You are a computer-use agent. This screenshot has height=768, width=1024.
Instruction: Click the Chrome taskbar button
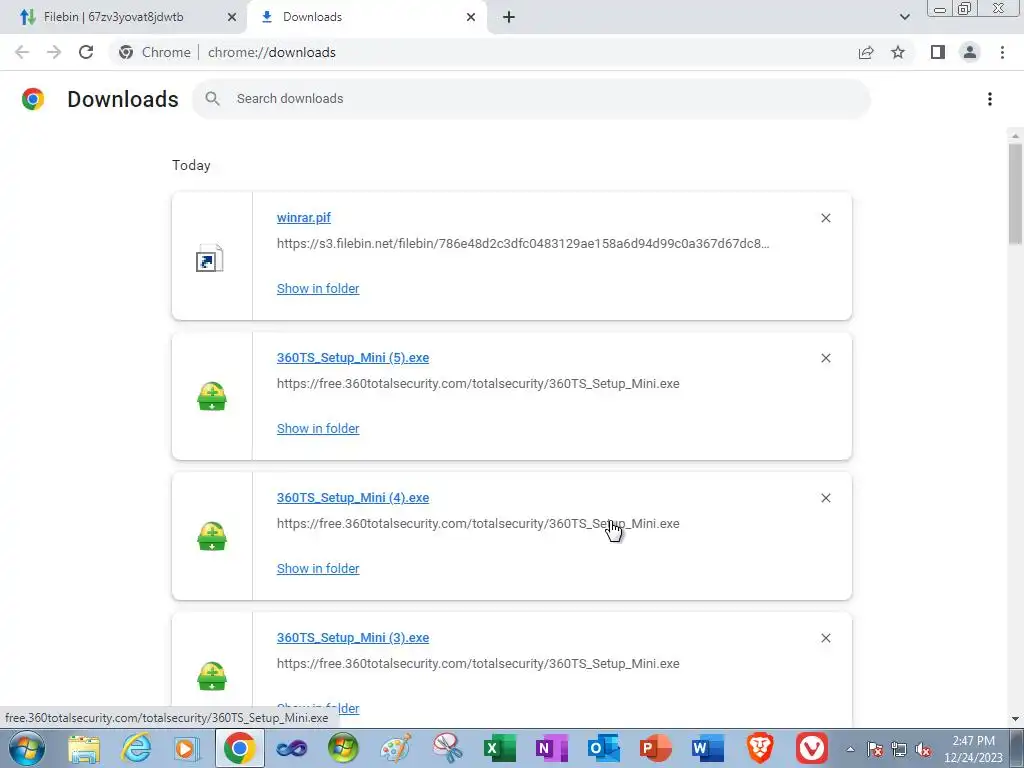[x=240, y=748]
